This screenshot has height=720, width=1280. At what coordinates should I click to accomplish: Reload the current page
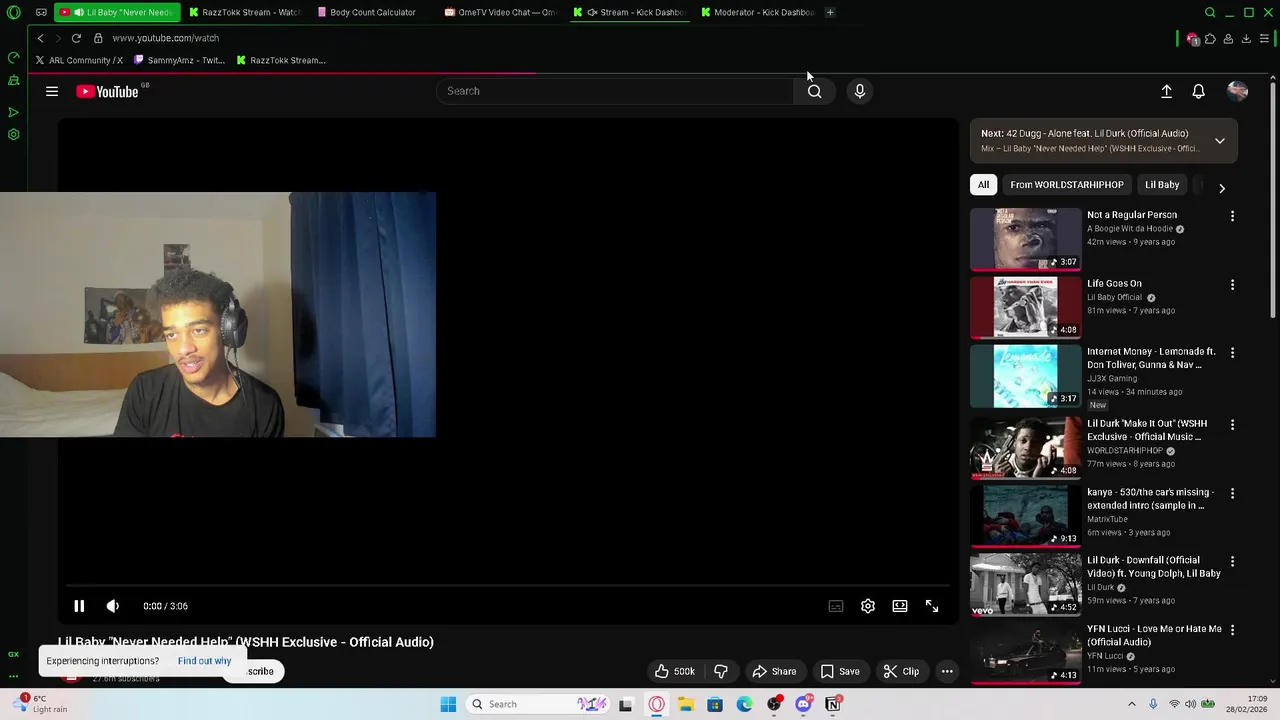tap(76, 38)
